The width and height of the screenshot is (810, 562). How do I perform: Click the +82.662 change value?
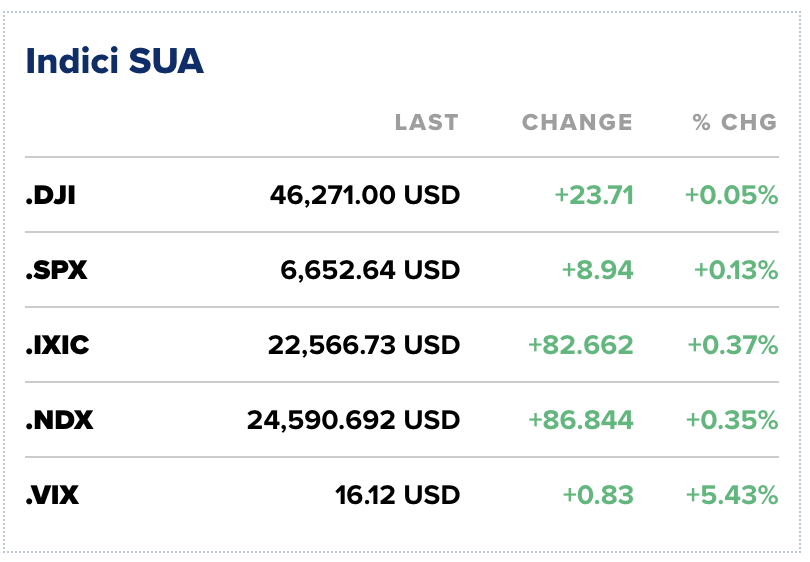[580, 345]
